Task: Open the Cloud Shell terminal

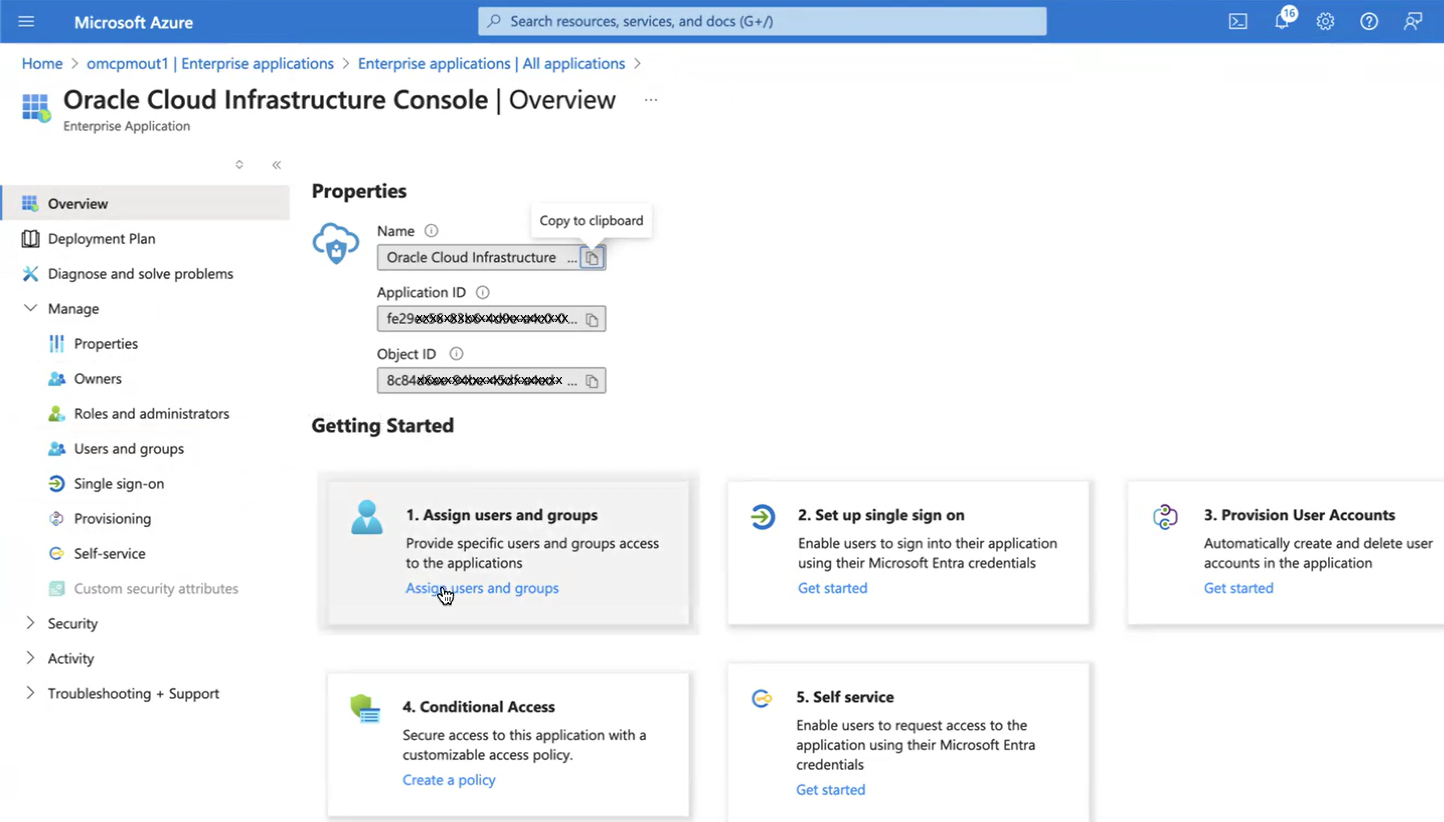Action: point(1237,21)
